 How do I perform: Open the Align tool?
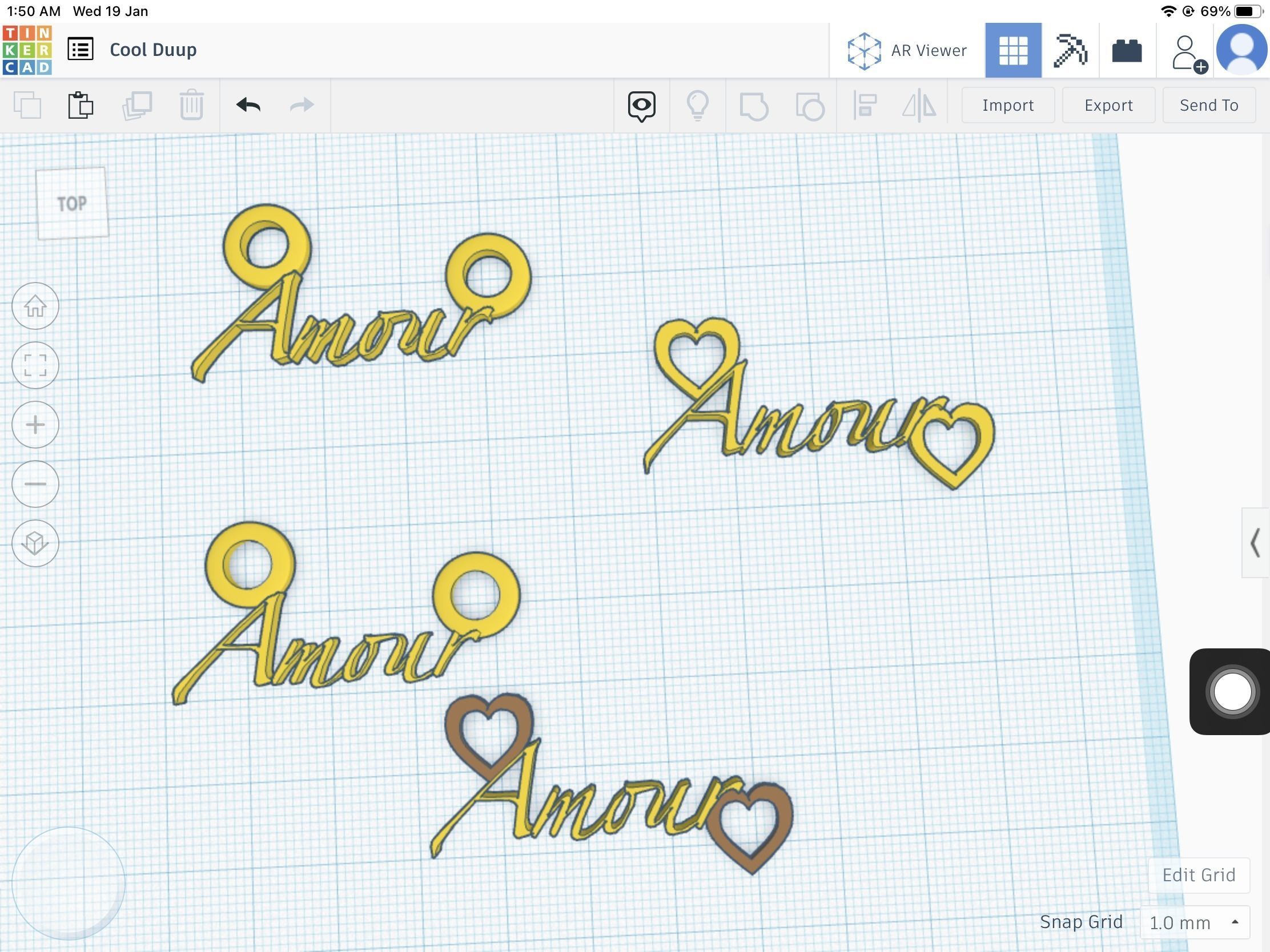point(865,105)
